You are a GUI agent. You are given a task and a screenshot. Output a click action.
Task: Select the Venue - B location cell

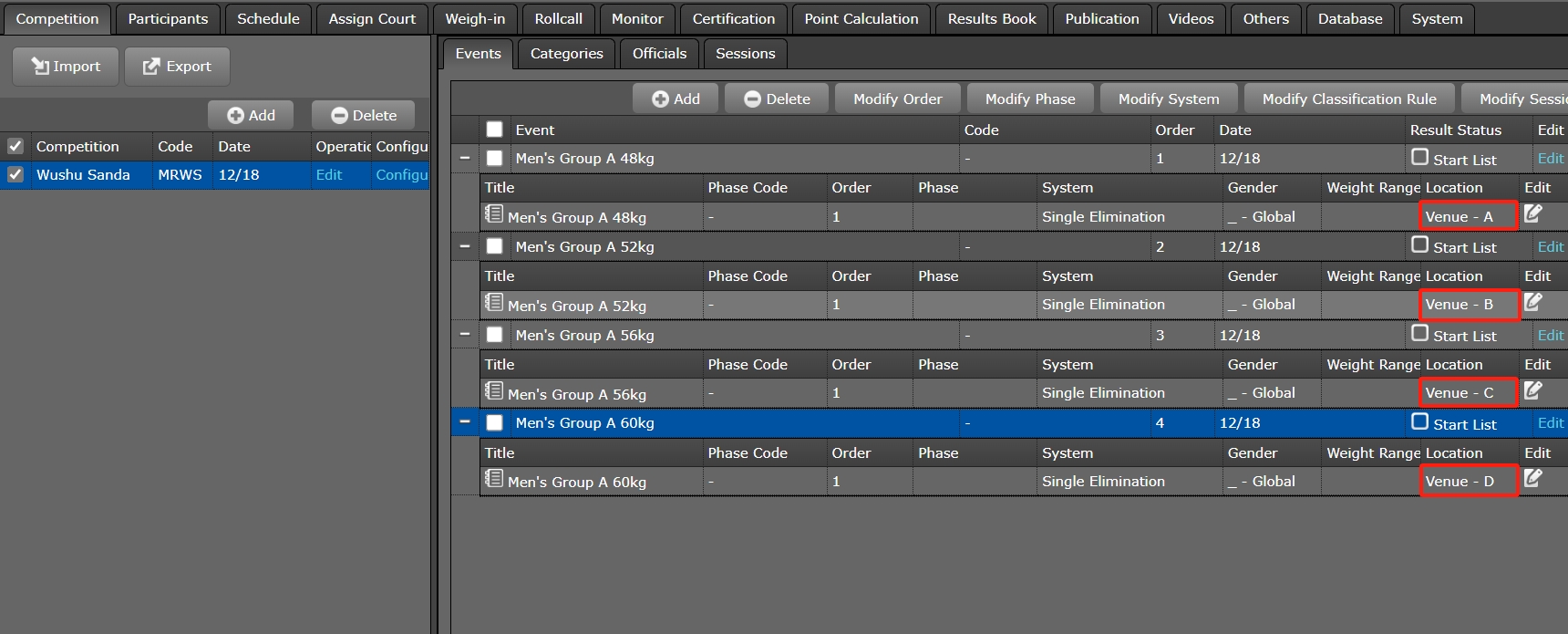tap(1468, 305)
